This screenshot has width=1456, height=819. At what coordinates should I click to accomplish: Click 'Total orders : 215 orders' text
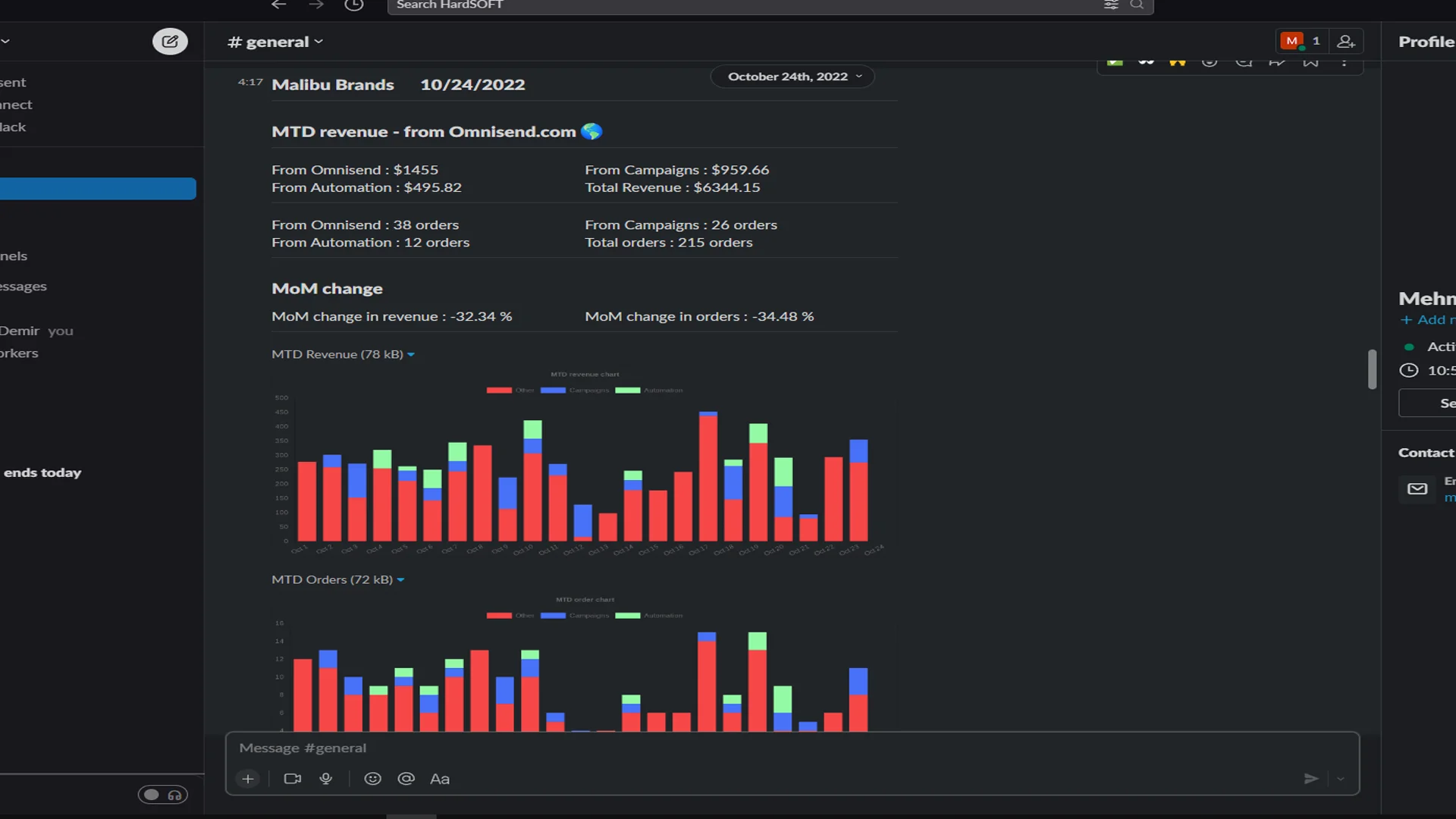pyautogui.click(x=669, y=243)
